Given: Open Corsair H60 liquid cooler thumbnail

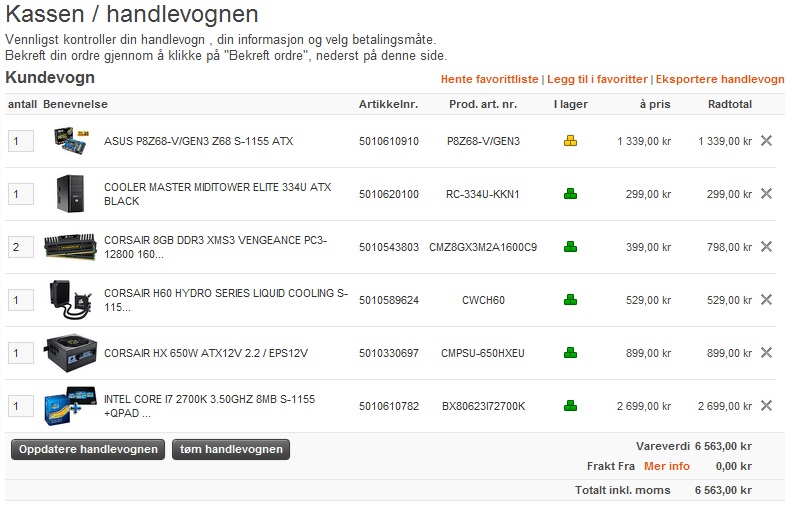Looking at the screenshot, I should pos(70,300).
